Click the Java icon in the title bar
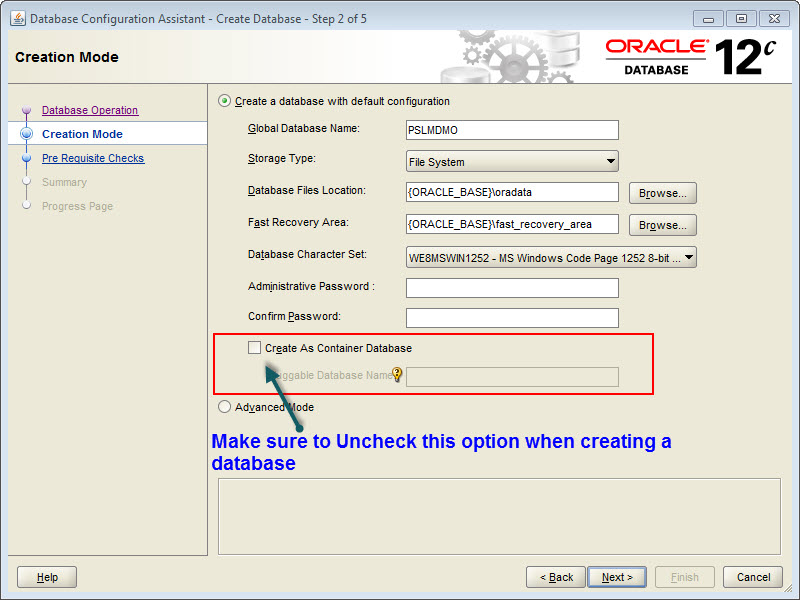 tap(18, 19)
